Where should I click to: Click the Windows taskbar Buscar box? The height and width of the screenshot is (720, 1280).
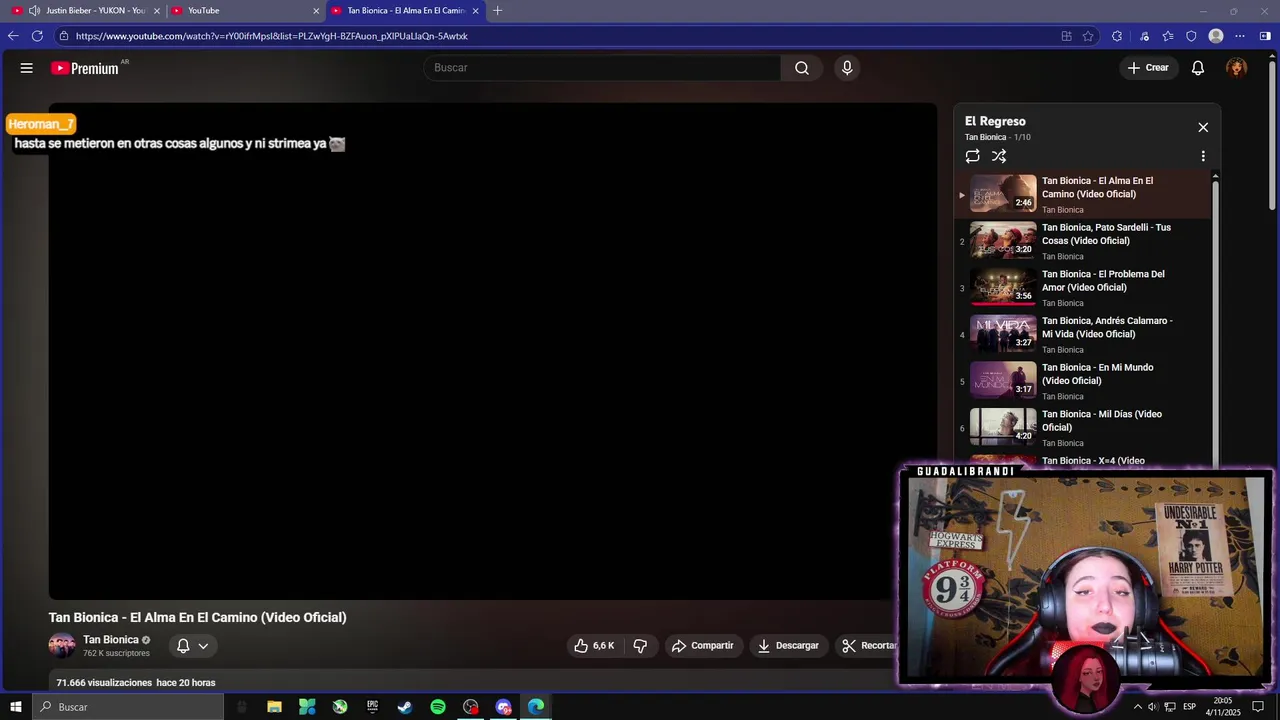click(x=127, y=707)
